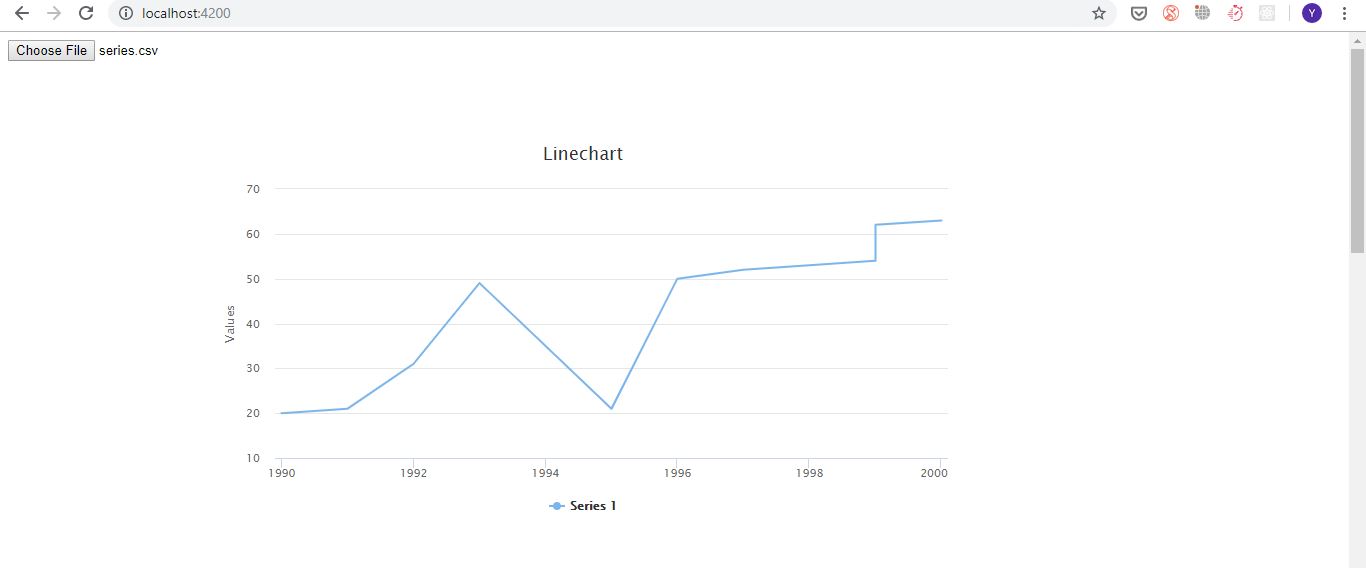
Task: Reload the localhost page
Action: coord(86,13)
